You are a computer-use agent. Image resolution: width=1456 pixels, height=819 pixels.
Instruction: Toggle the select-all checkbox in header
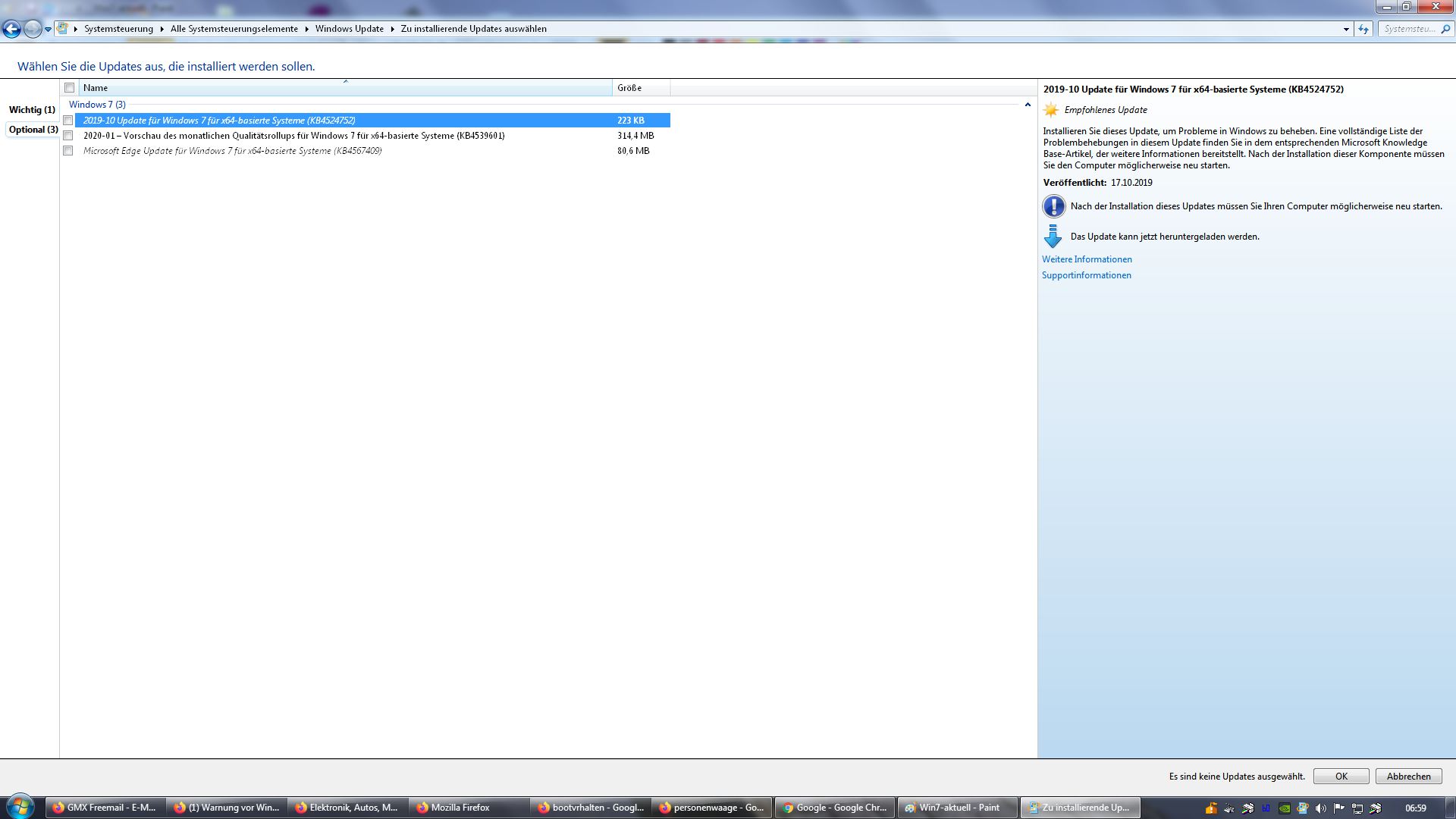click(x=70, y=88)
